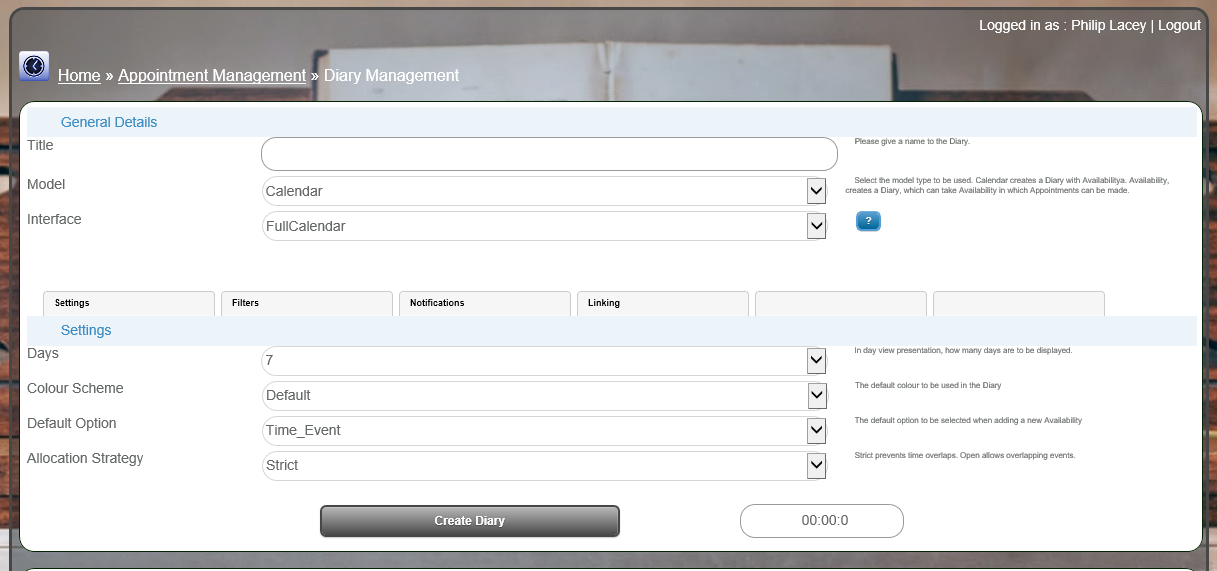Viewport: 1217px width, 571px height.
Task: Click into the Title text field
Action: (549, 154)
